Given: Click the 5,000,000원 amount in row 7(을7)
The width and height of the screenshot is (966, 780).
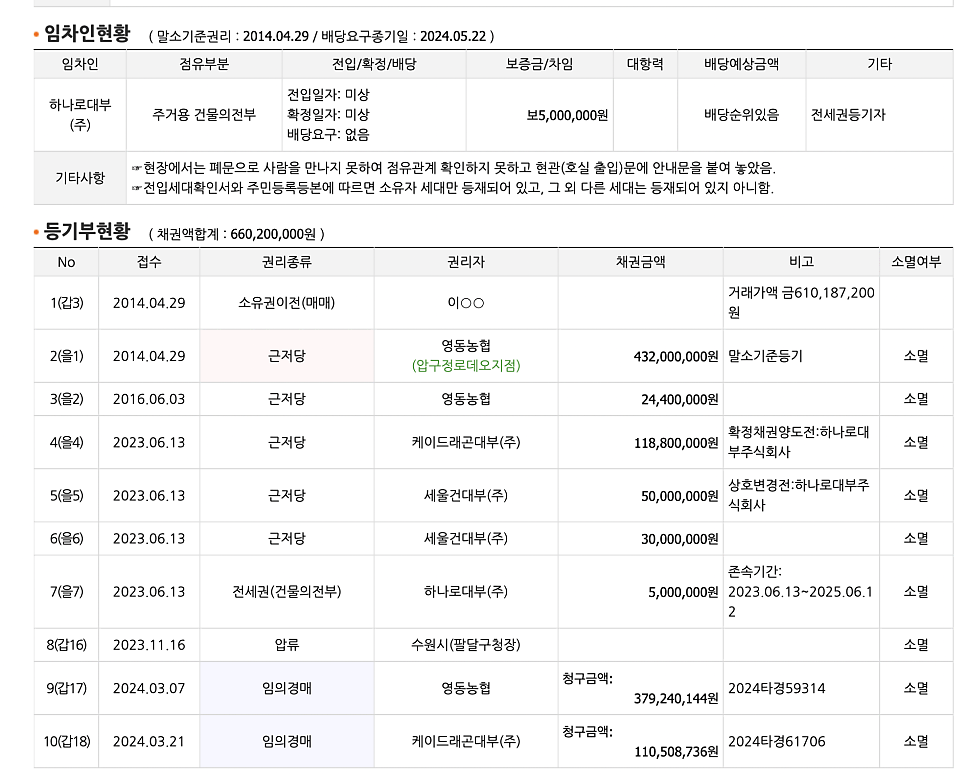Looking at the screenshot, I should 683,593.
